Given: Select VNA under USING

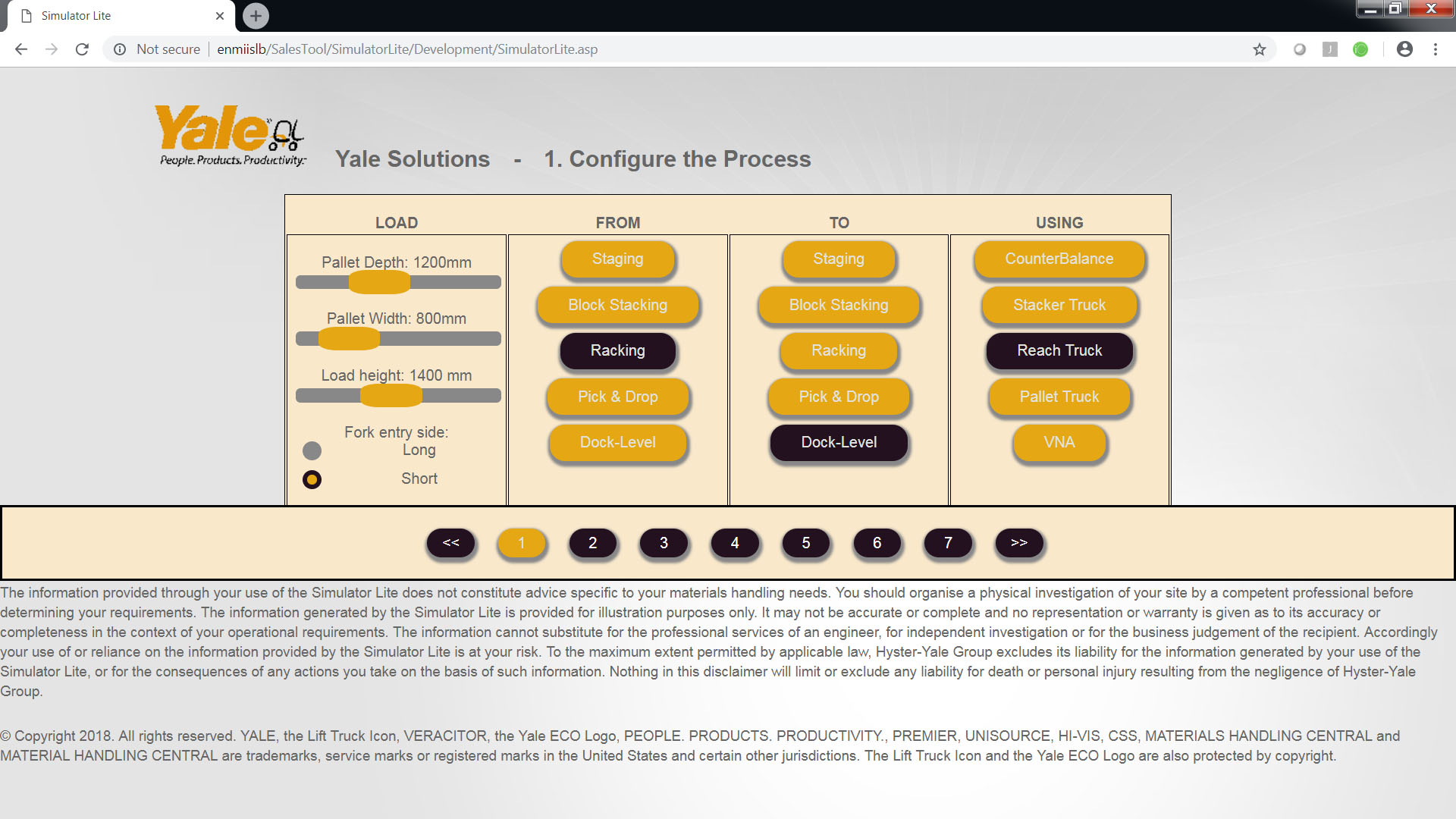Looking at the screenshot, I should tap(1059, 442).
